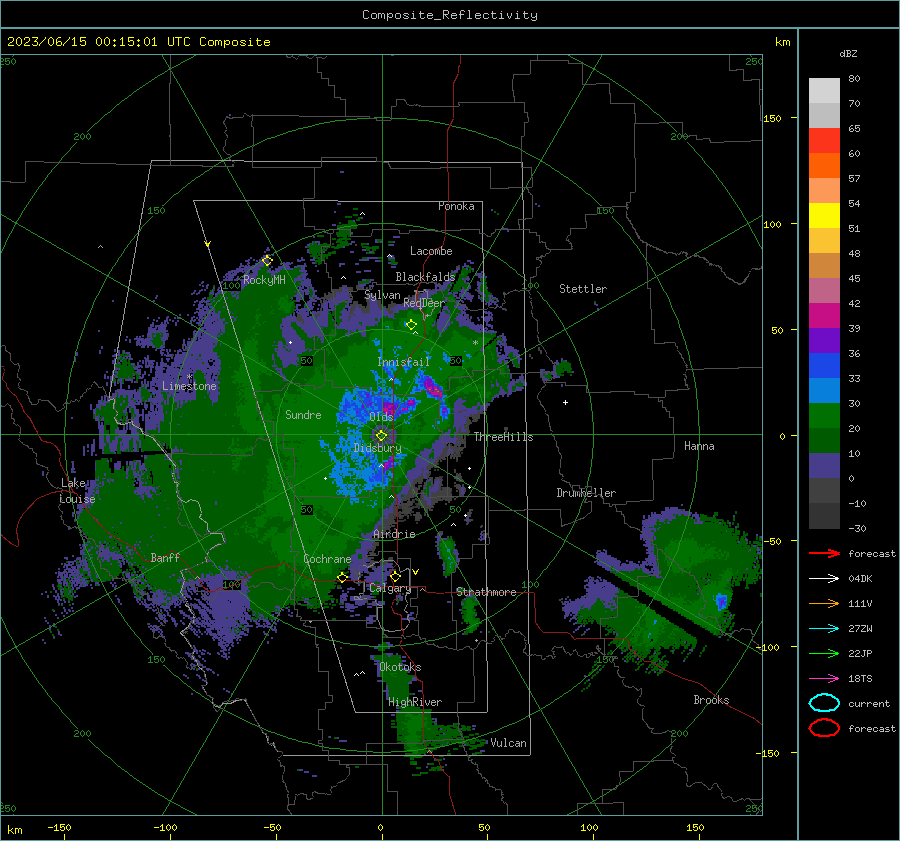
Task: Click the 80 value on dBZ scale
Action: click(x=854, y=79)
